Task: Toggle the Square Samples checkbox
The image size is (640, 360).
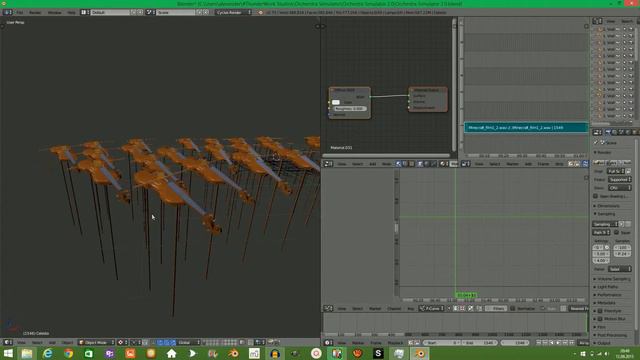Action: click(x=616, y=232)
